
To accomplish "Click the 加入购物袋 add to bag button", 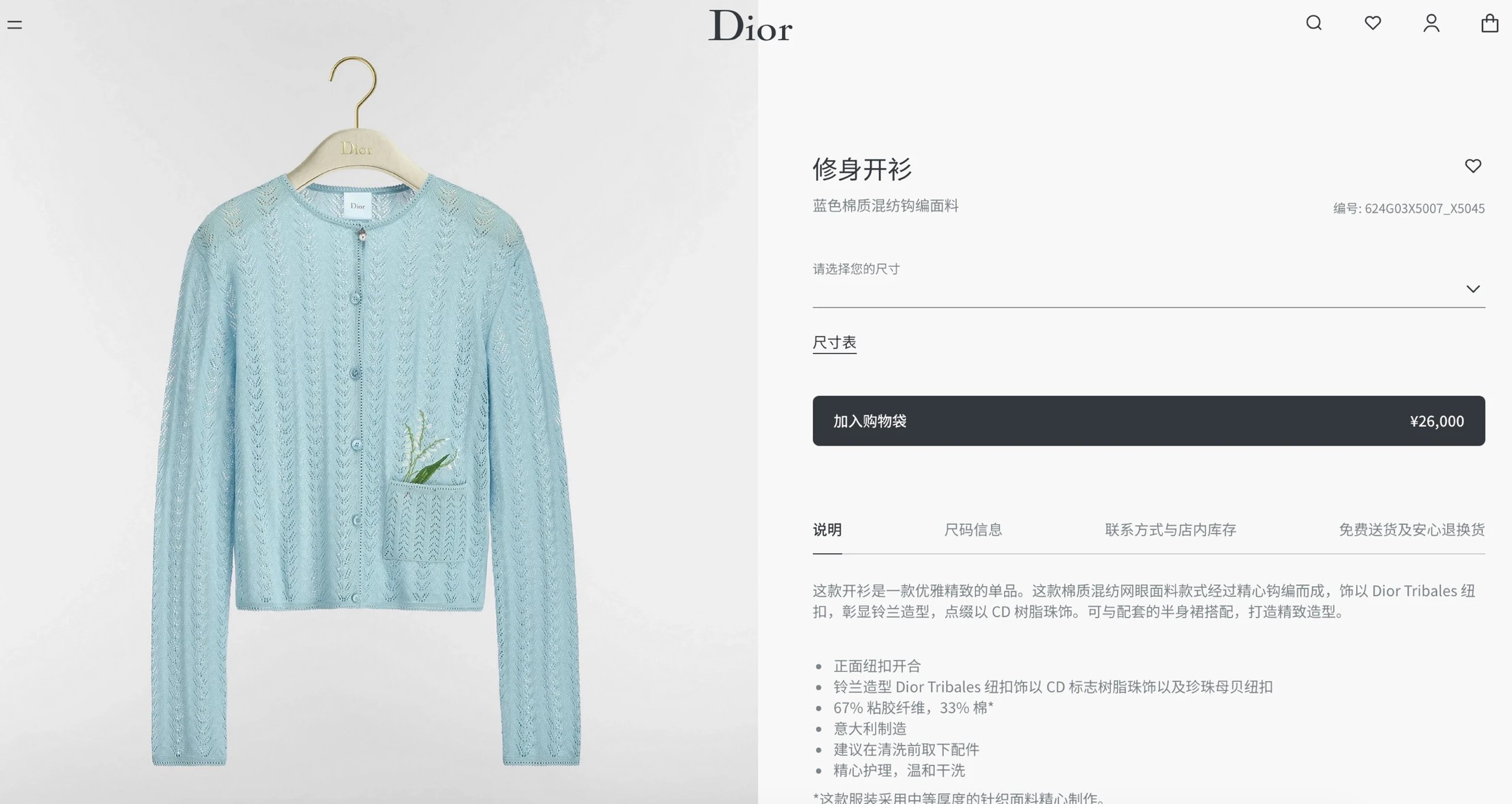I will 1149,421.
